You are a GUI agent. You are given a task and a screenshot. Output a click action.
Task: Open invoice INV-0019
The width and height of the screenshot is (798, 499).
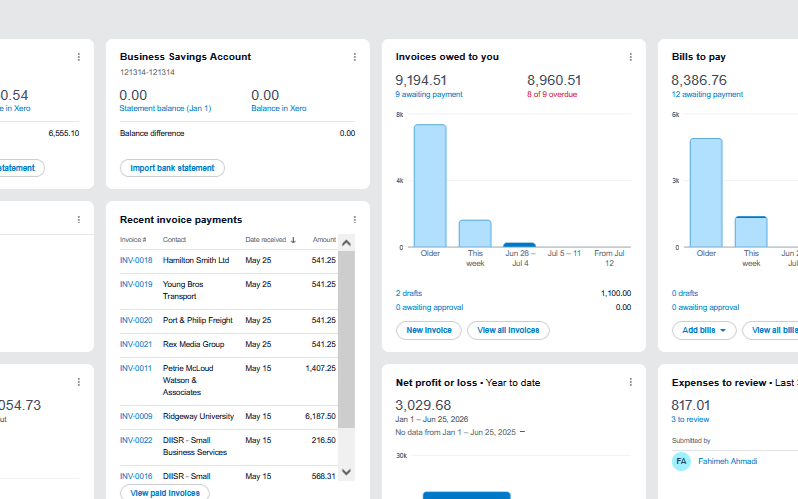click(136, 284)
